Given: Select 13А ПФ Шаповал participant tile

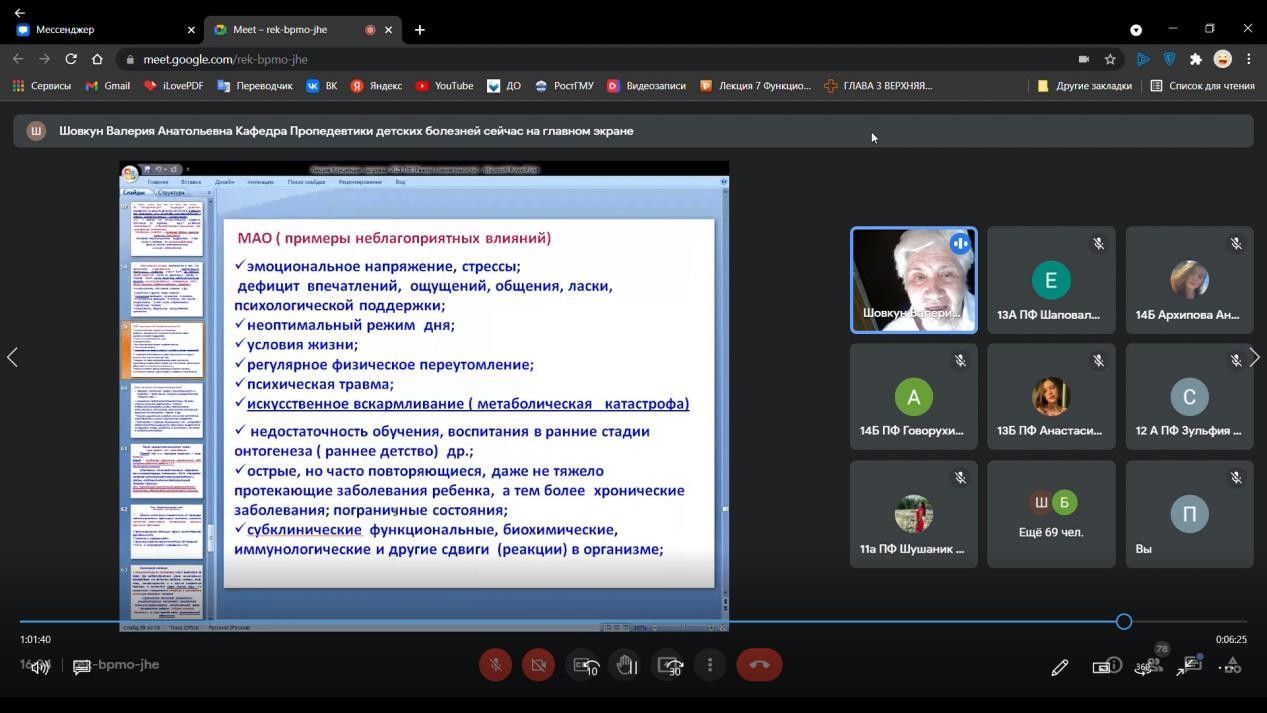Looking at the screenshot, I should pyautogui.click(x=1051, y=280).
